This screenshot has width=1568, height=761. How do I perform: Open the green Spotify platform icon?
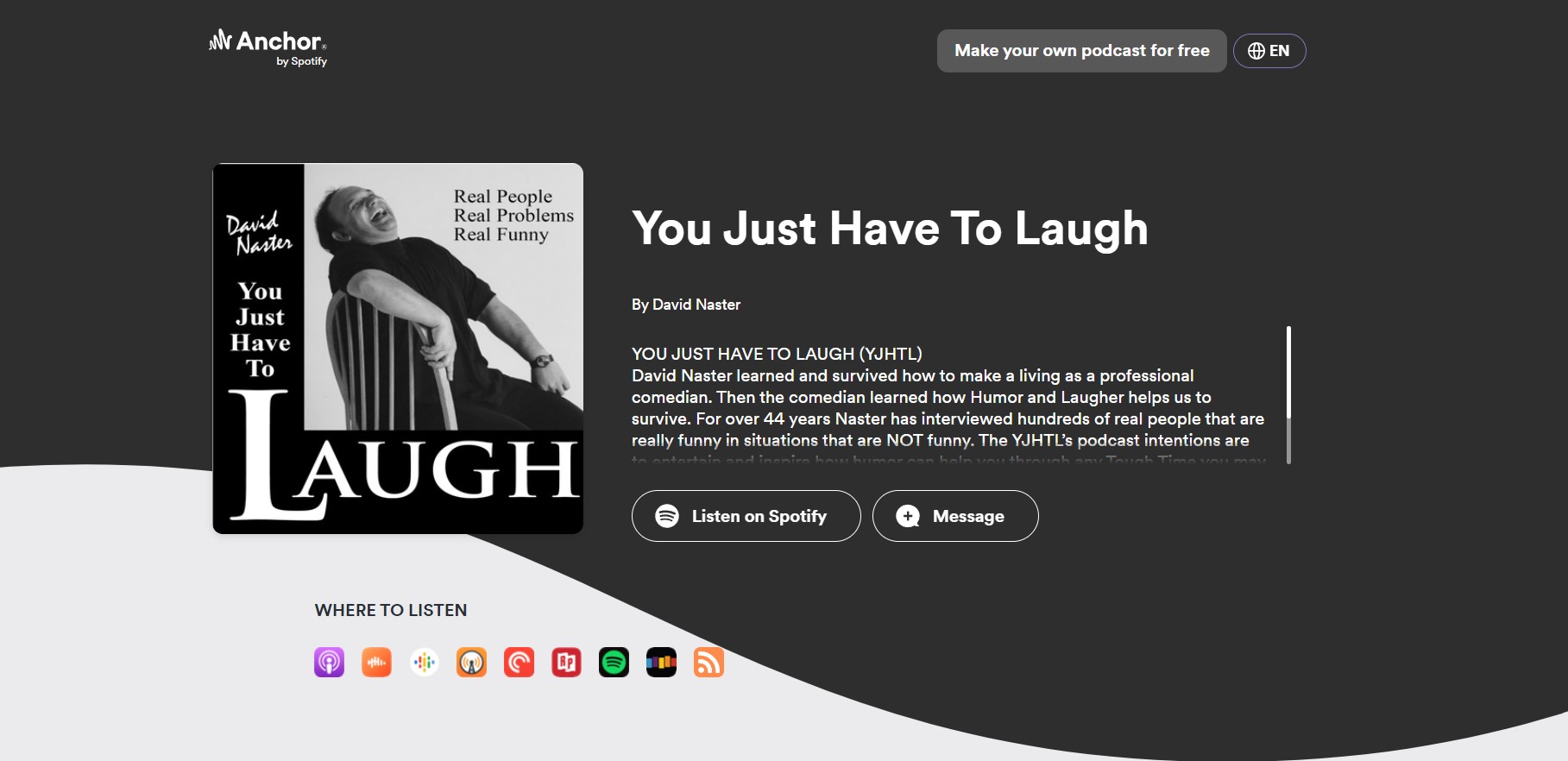tap(614, 663)
